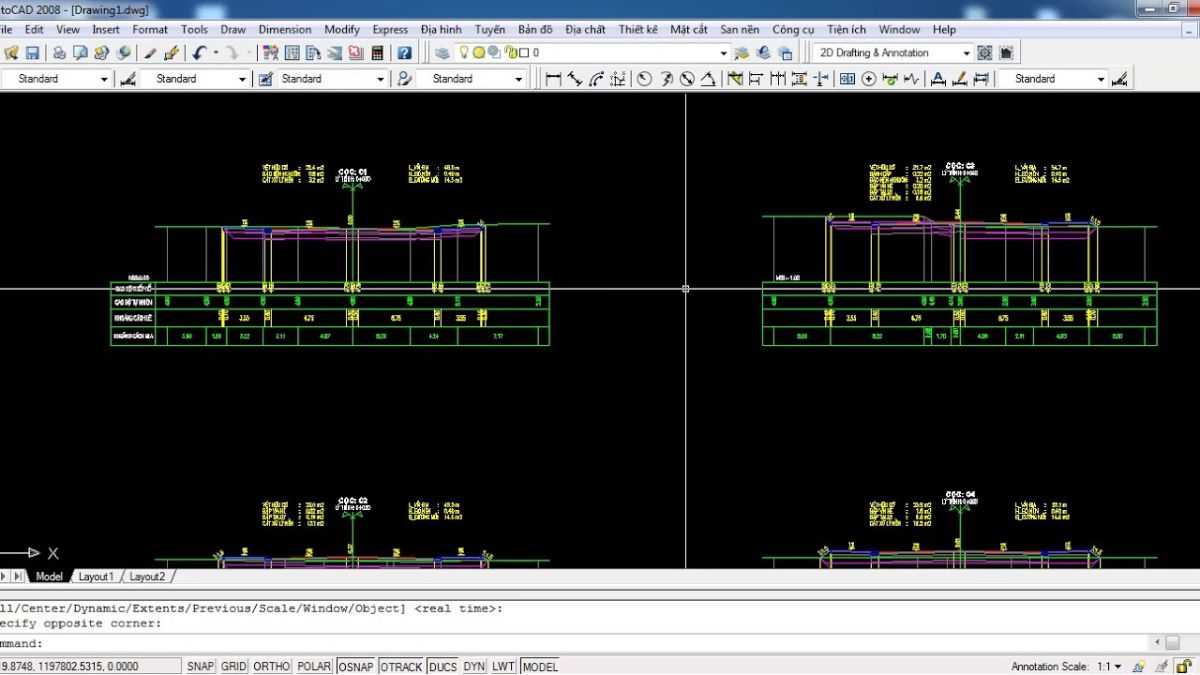Screen dimensions: 1200x675
Task: Click the Save icon in the toolbar
Action: click(x=32, y=53)
